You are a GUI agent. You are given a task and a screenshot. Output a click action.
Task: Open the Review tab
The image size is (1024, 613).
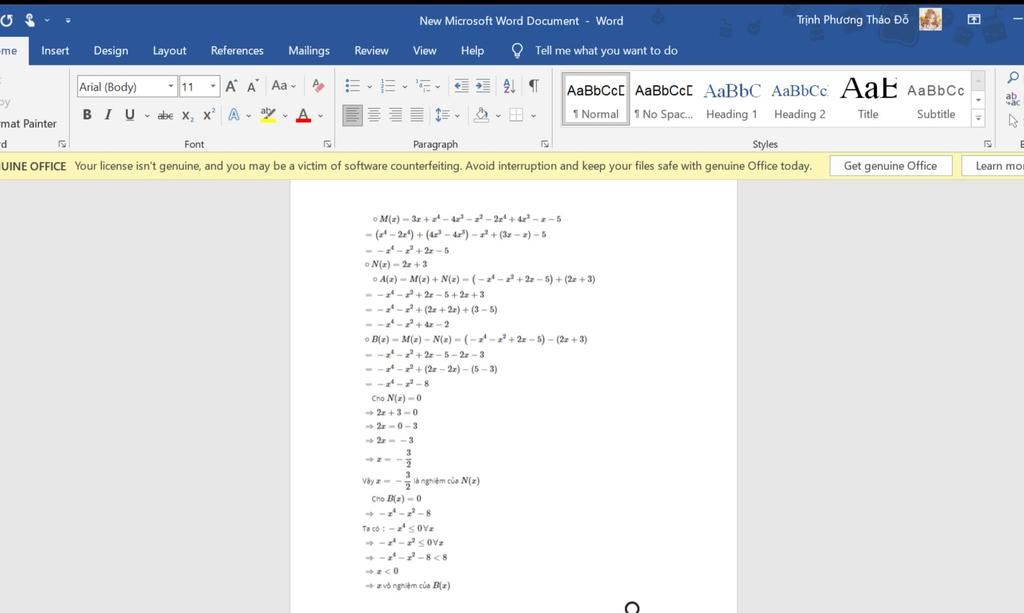tap(372, 50)
